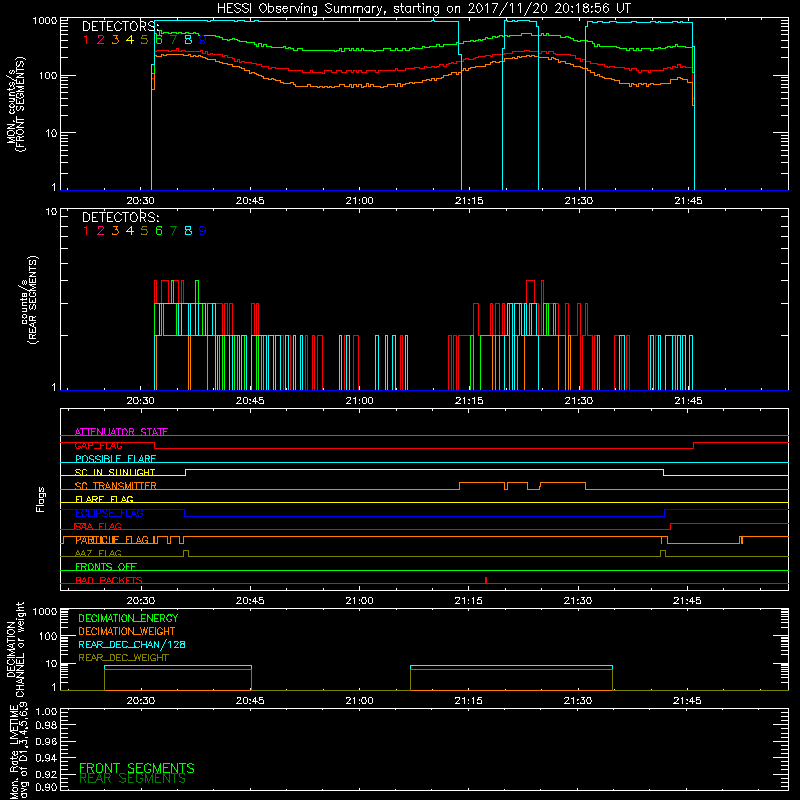Click the DETECTORS: heading in rear-segments panel
Image resolution: width=800 pixels, height=800 pixels.
coord(121,217)
